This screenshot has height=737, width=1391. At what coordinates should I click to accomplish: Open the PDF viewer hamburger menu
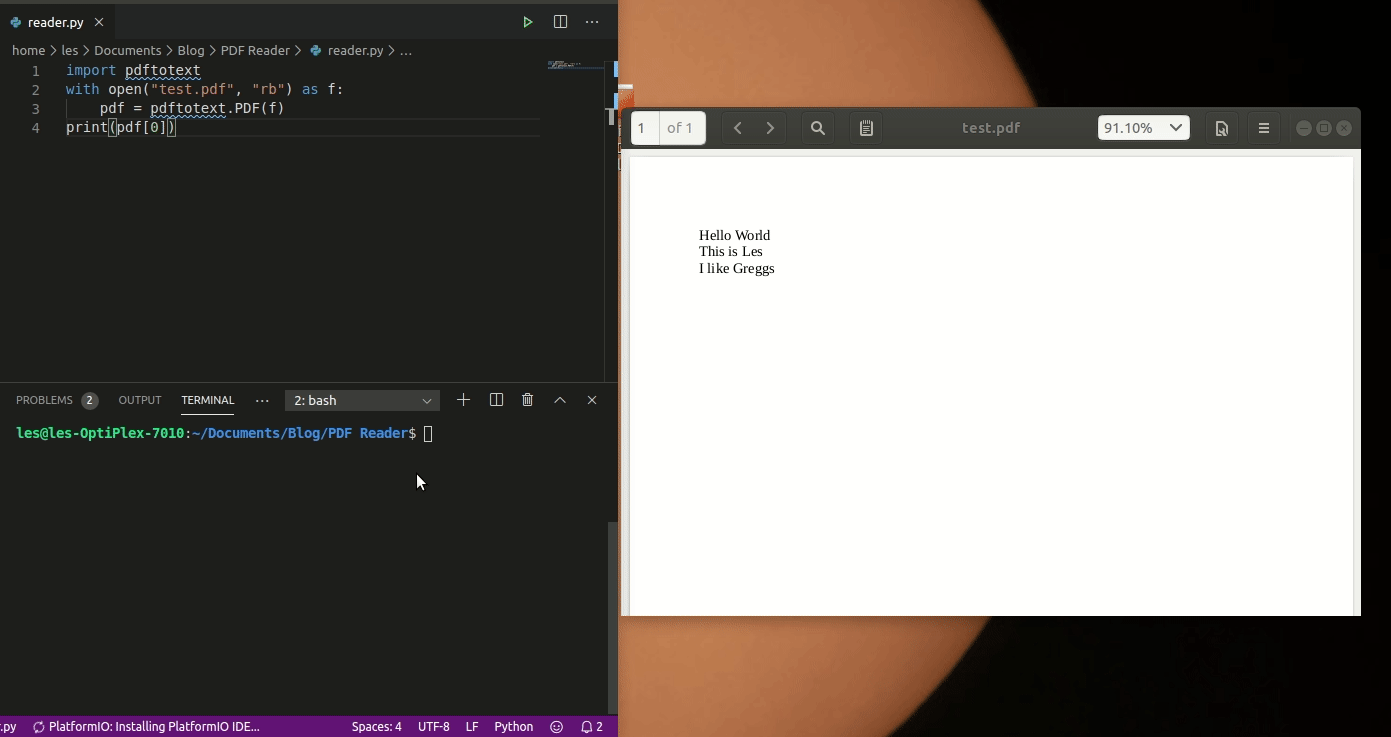click(x=1264, y=127)
